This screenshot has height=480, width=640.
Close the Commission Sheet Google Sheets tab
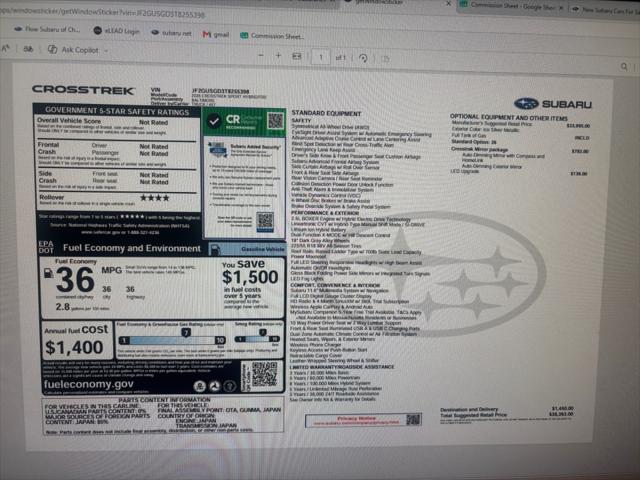561,8
